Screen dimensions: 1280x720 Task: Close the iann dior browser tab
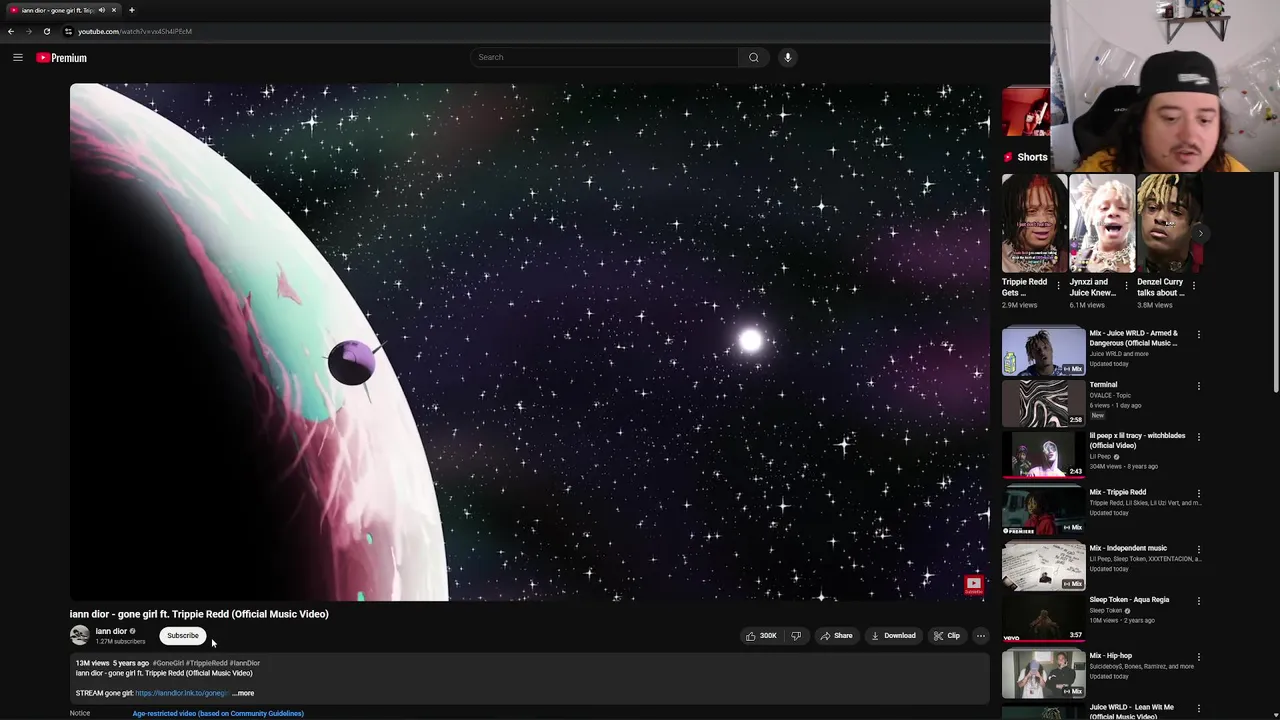pos(114,10)
